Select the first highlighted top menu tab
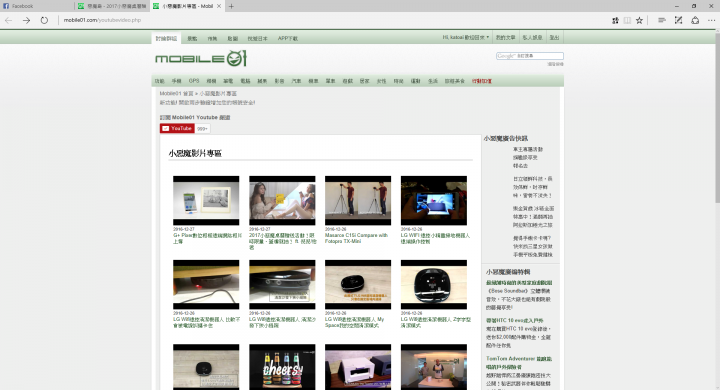This screenshot has height=390, width=720. click(166, 39)
